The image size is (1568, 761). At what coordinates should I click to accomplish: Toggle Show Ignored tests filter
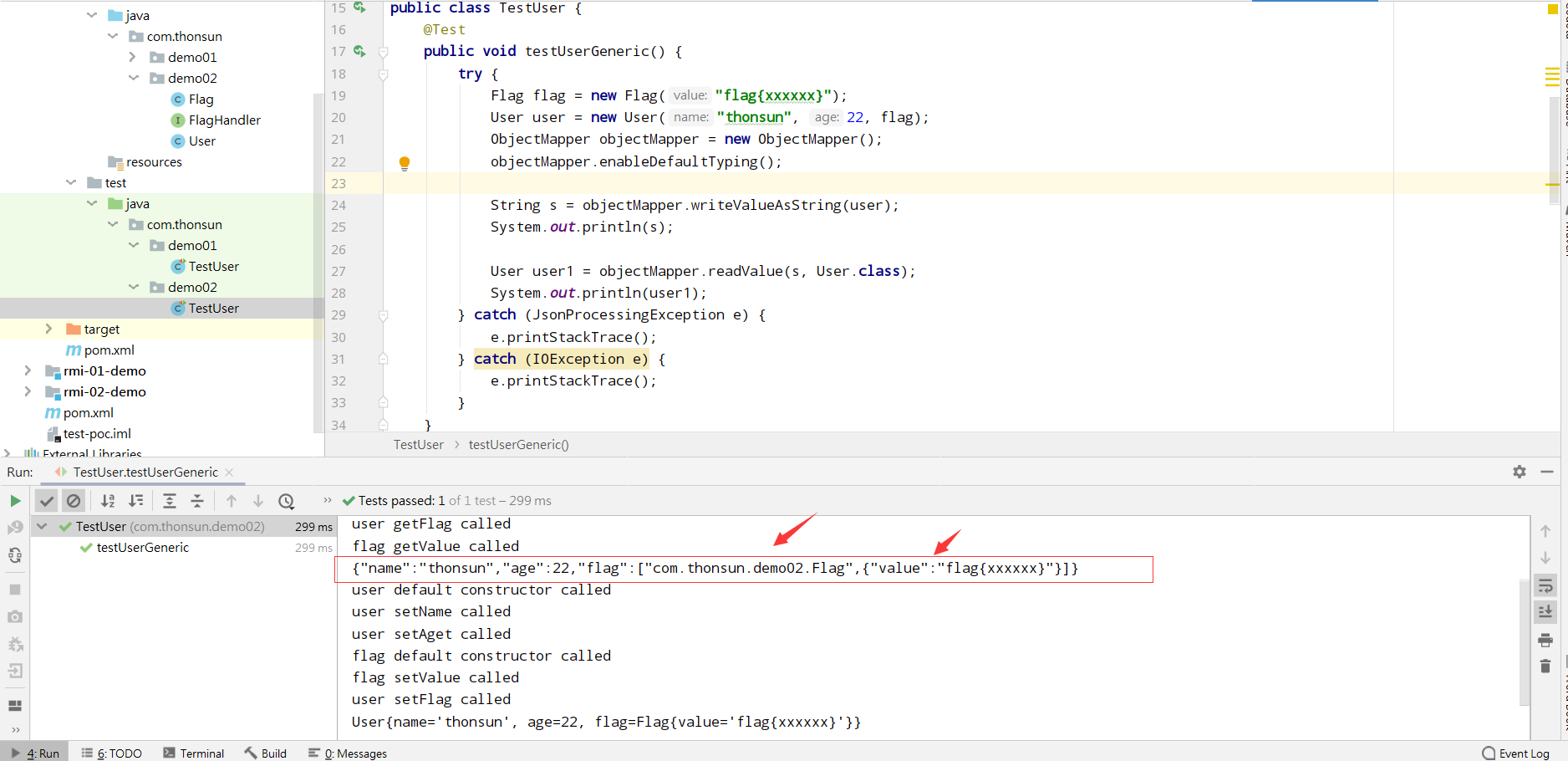pos(74,501)
